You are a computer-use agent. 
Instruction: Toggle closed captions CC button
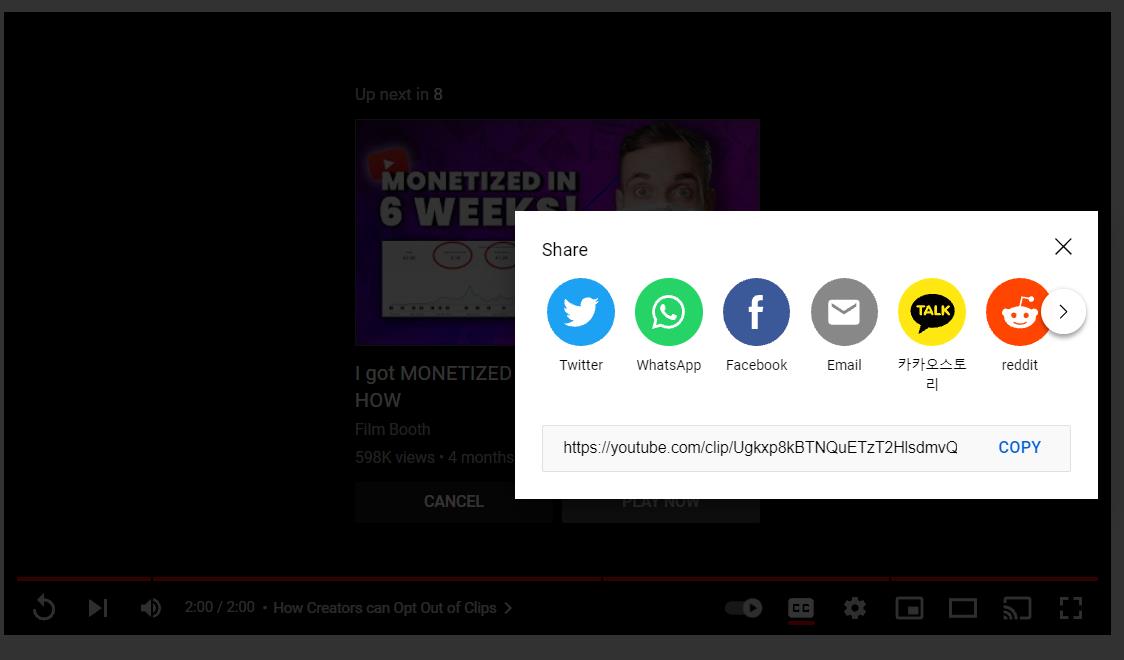coord(801,608)
